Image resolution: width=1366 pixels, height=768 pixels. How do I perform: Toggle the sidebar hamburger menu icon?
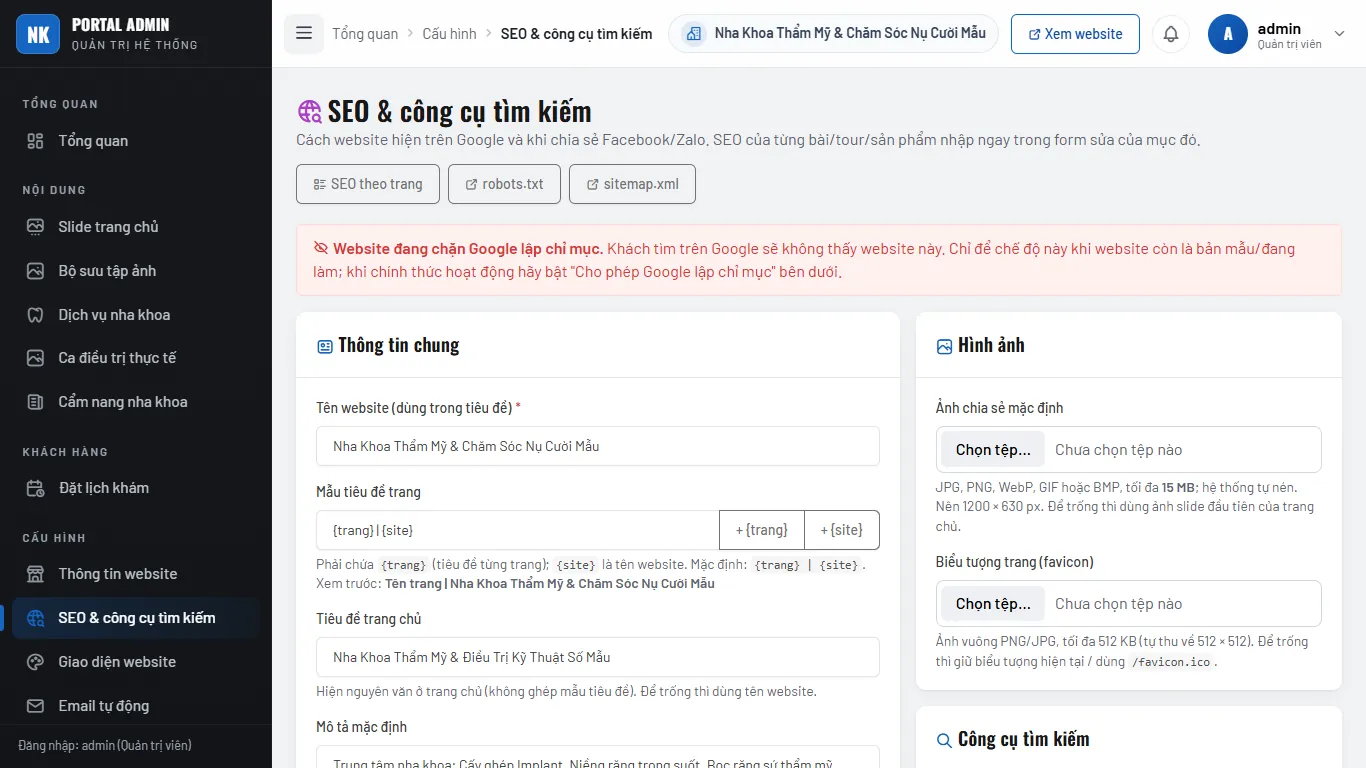pos(304,33)
